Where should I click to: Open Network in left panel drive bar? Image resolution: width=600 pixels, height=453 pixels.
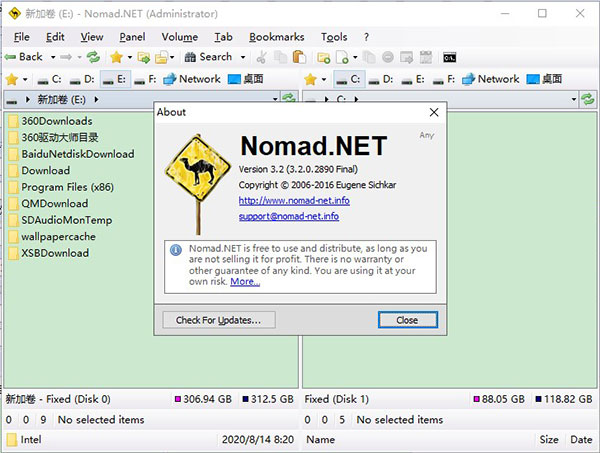click(x=192, y=79)
